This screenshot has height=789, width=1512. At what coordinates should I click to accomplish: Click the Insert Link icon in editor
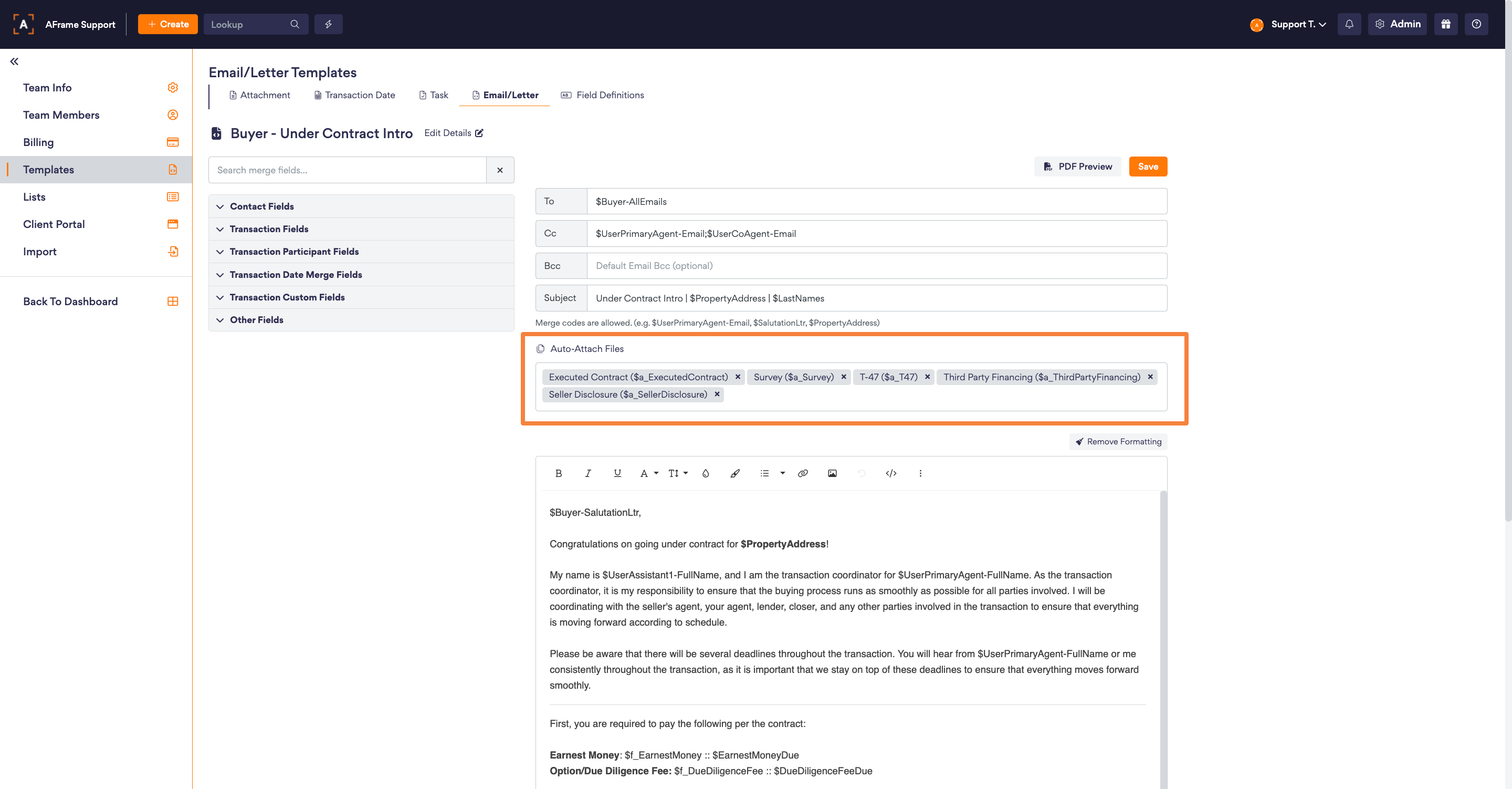click(x=802, y=473)
